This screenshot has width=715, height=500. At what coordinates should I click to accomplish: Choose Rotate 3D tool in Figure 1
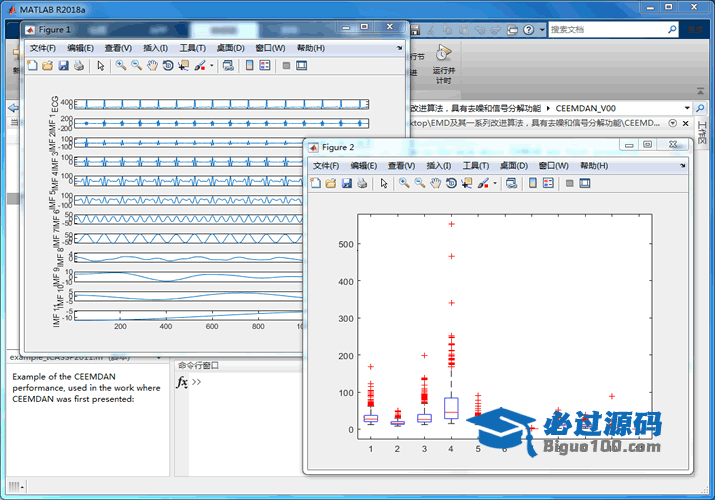click(168, 66)
